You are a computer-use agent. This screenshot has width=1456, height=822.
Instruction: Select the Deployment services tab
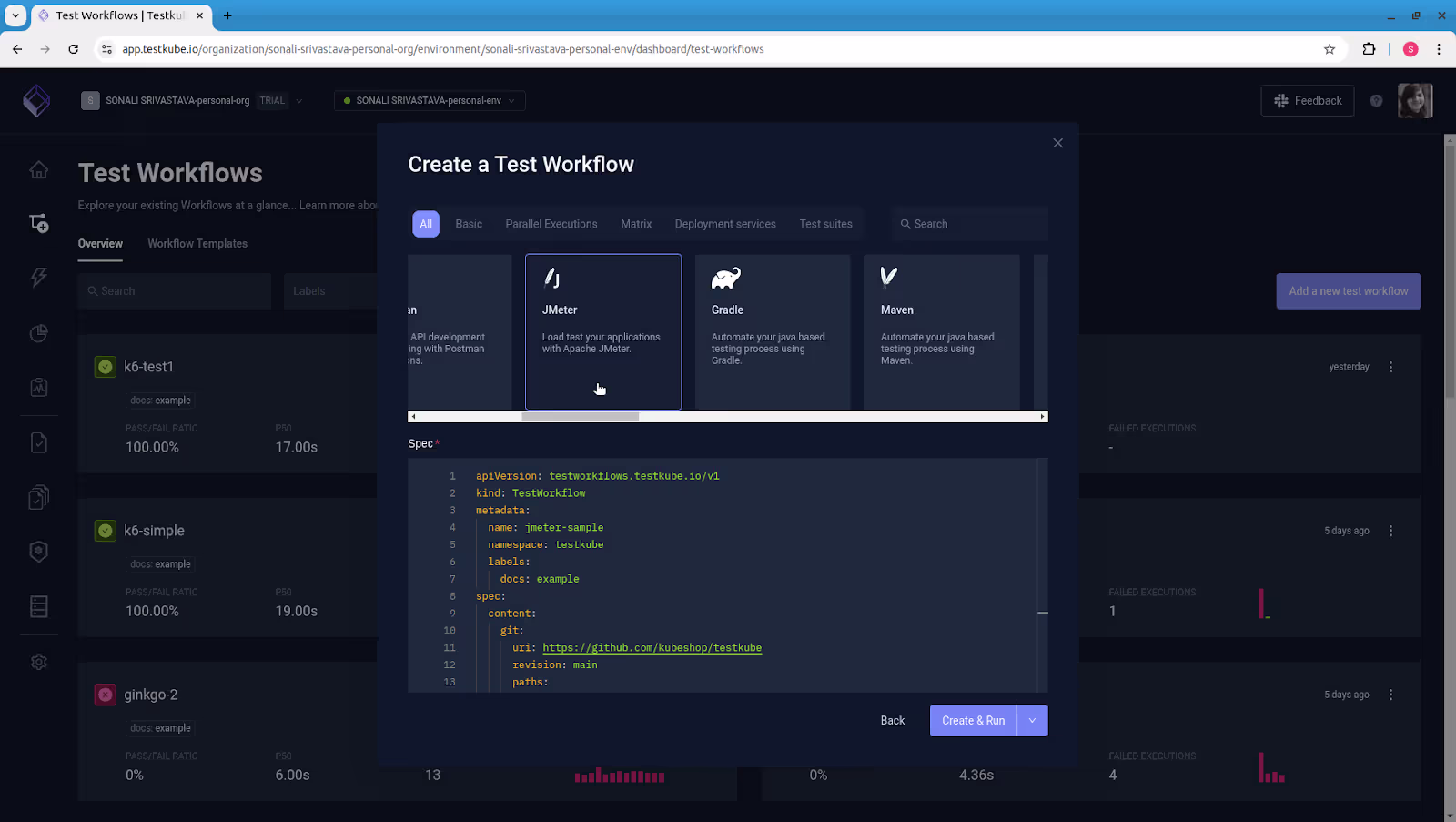click(725, 224)
